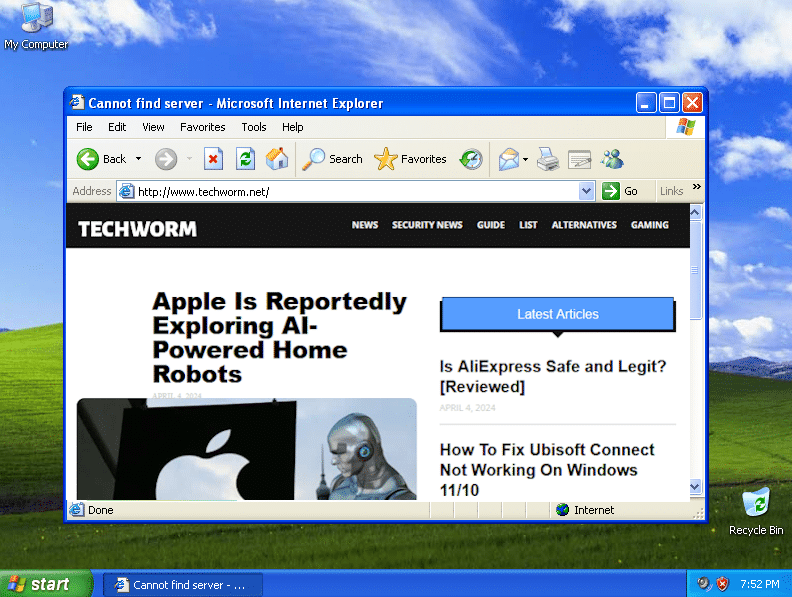Image resolution: width=792 pixels, height=597 pixels.
Task: Click the scrollbar down arrow
Action: [695, 486]
